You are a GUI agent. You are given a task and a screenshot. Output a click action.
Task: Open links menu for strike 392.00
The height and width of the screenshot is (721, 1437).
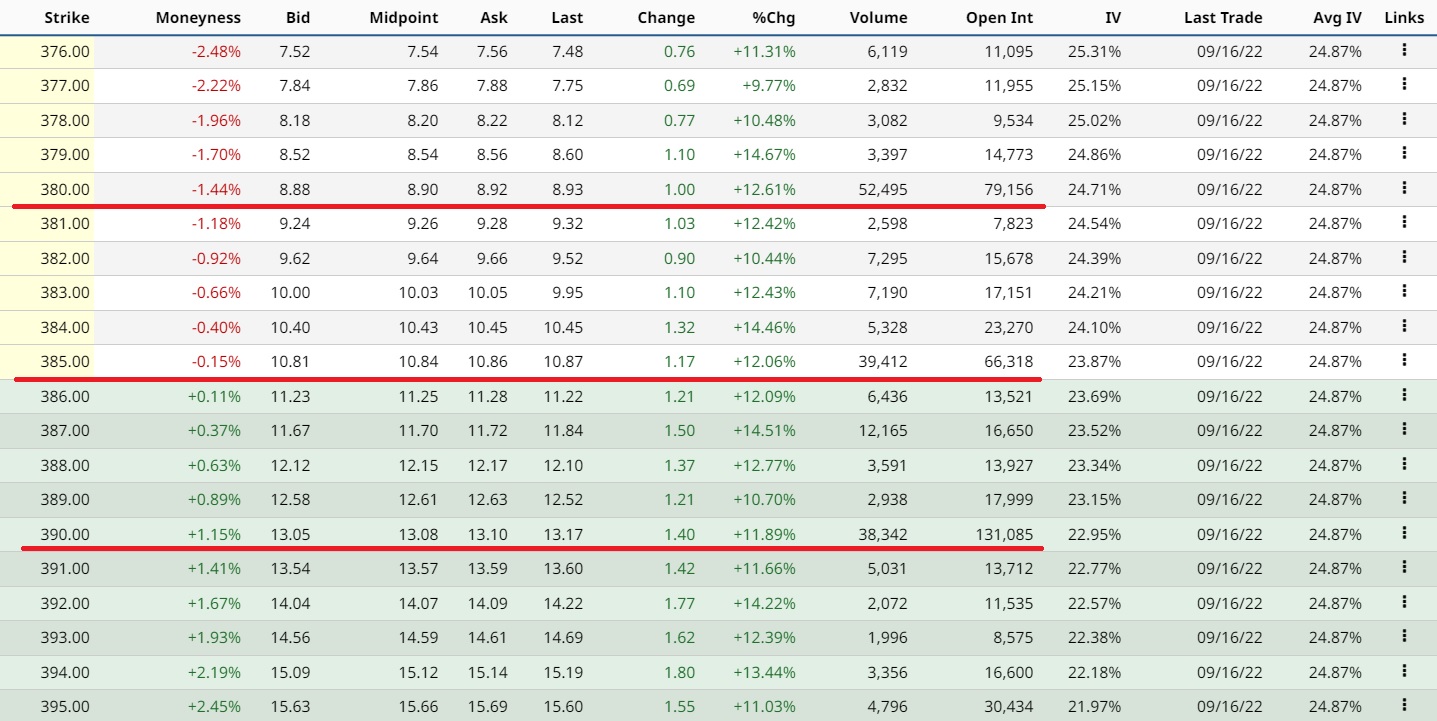(1404, 602)
